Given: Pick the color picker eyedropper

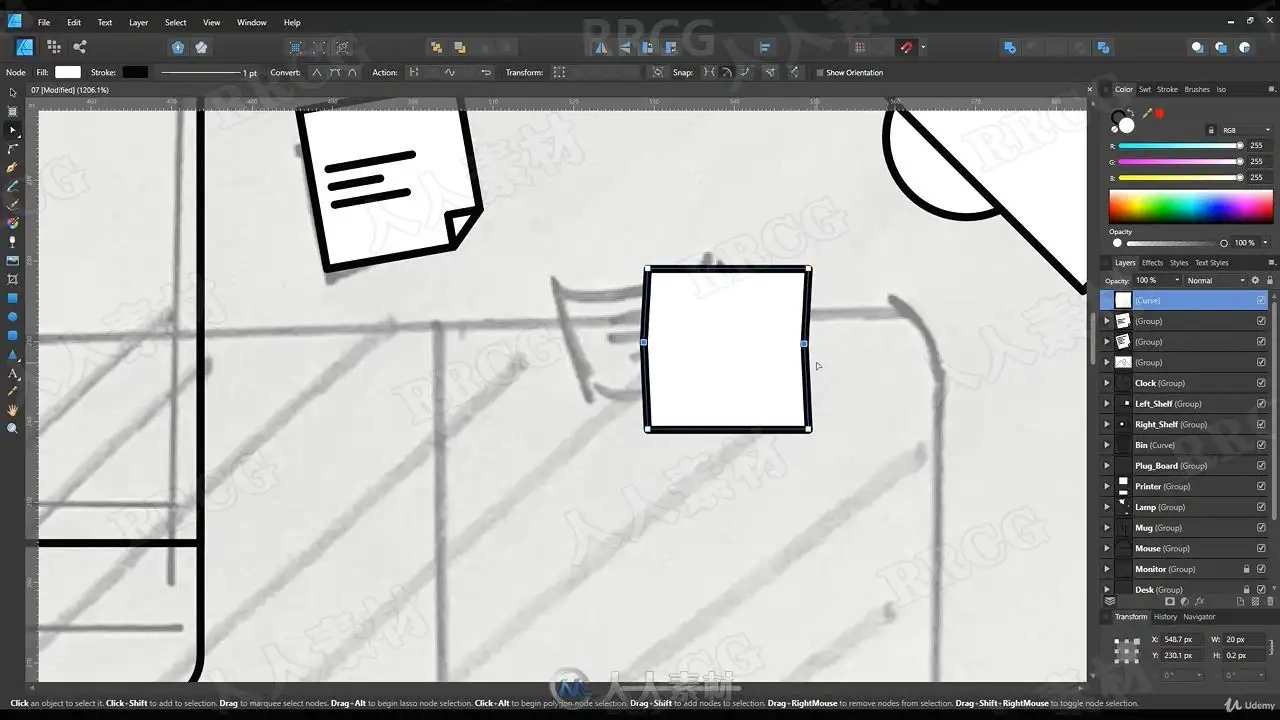Looking at the screenshot, I should [x=1147, y=113].
